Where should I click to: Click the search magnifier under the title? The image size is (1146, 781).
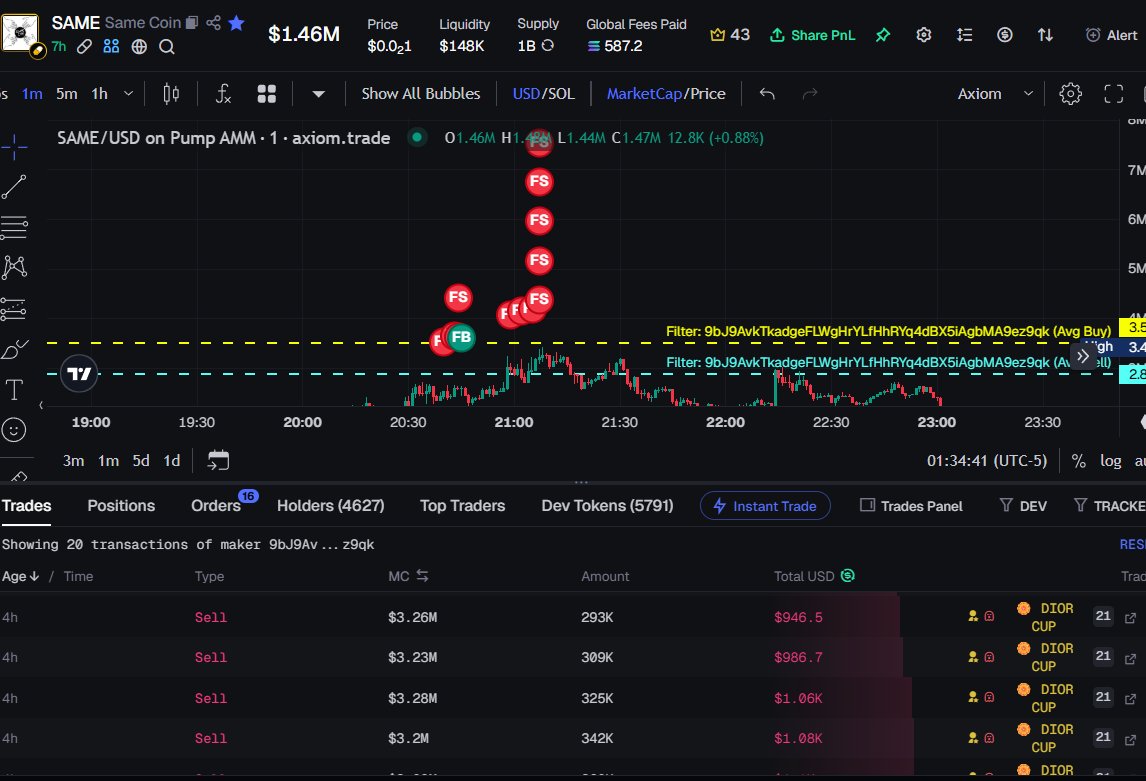(167, 47)
